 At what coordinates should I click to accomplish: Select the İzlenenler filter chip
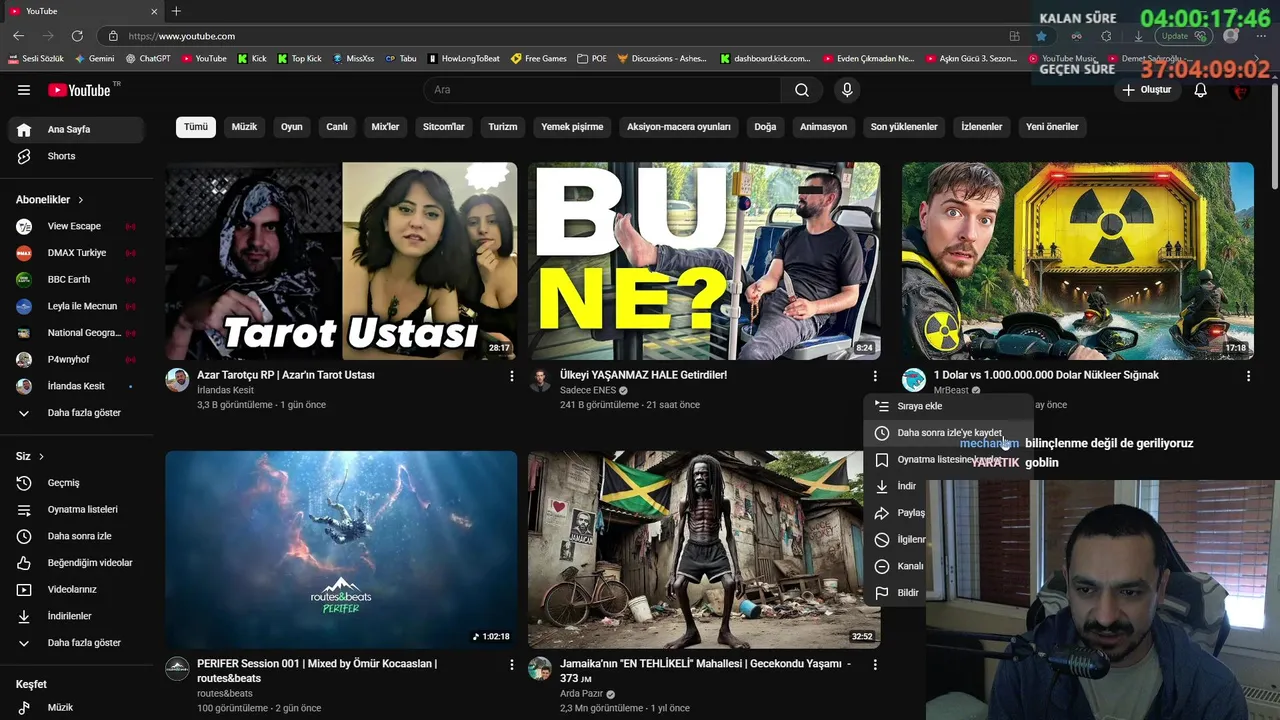(x=982, y=127)
